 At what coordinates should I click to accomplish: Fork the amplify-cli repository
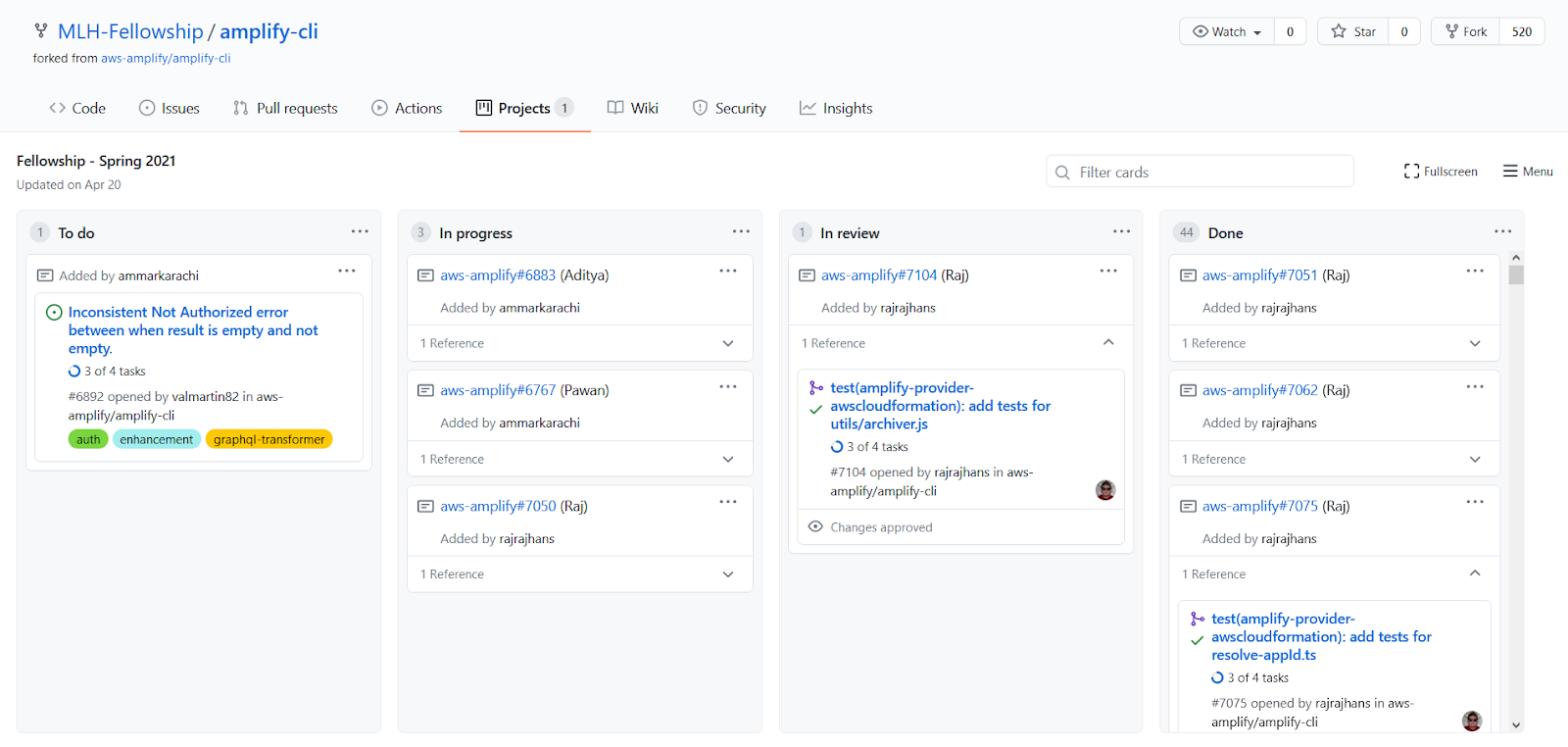(1465, 31)
